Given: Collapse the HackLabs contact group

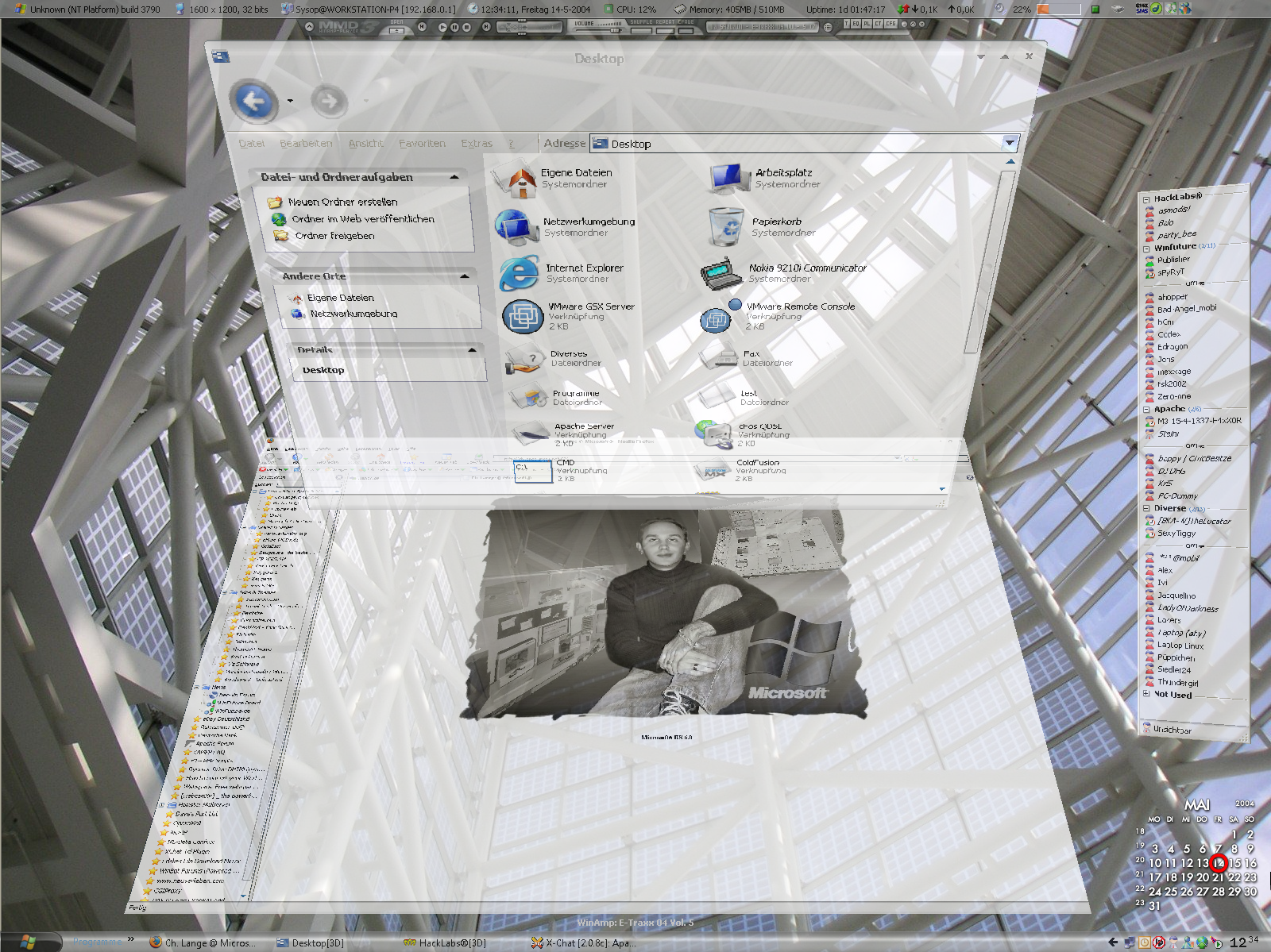Looking at the screenshot, I should click(1146, 199).
